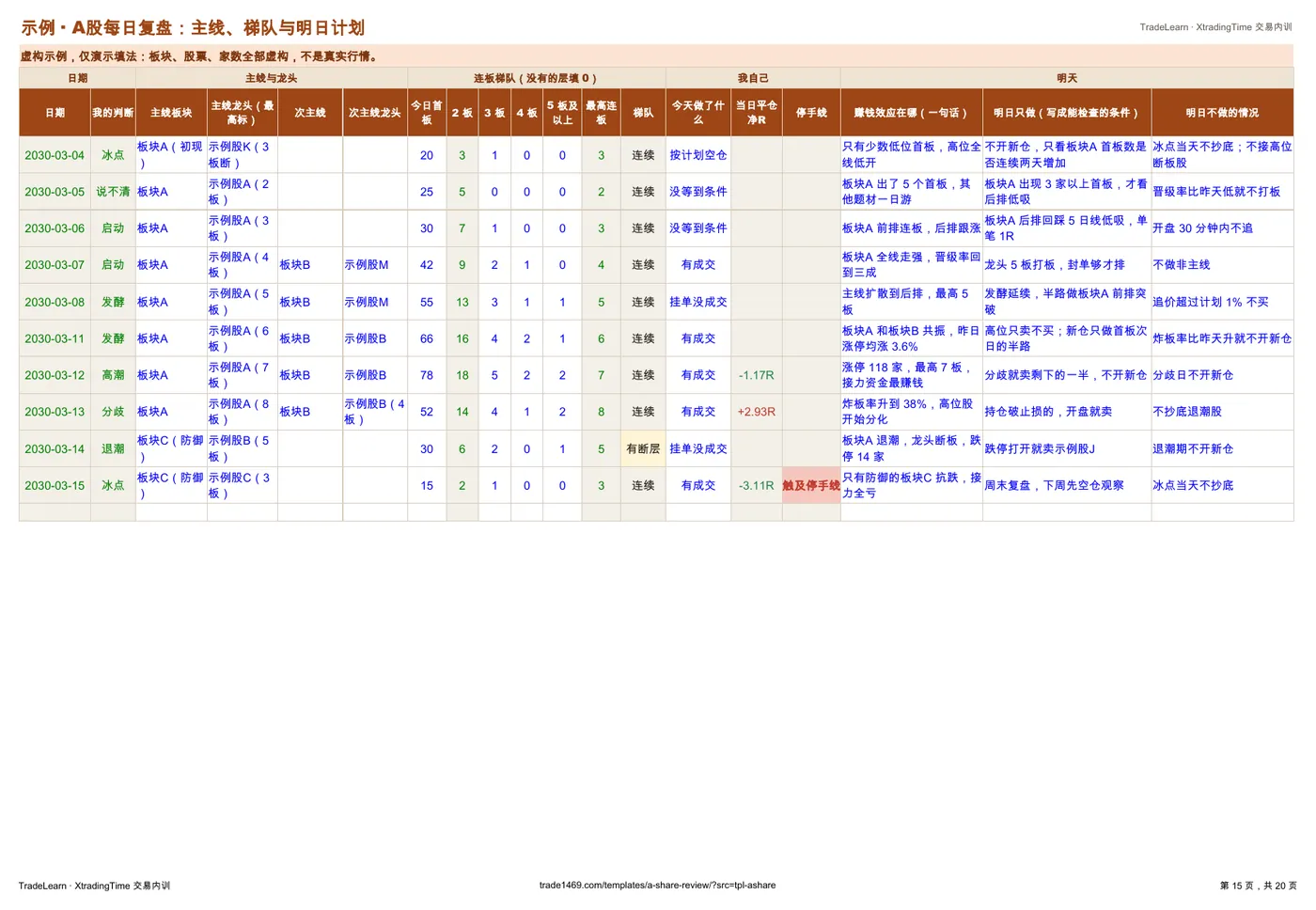The height and width of the screenshot is (910, 1316).
Task: Select the note banner starting with 虚构示例
Action: 656,56
